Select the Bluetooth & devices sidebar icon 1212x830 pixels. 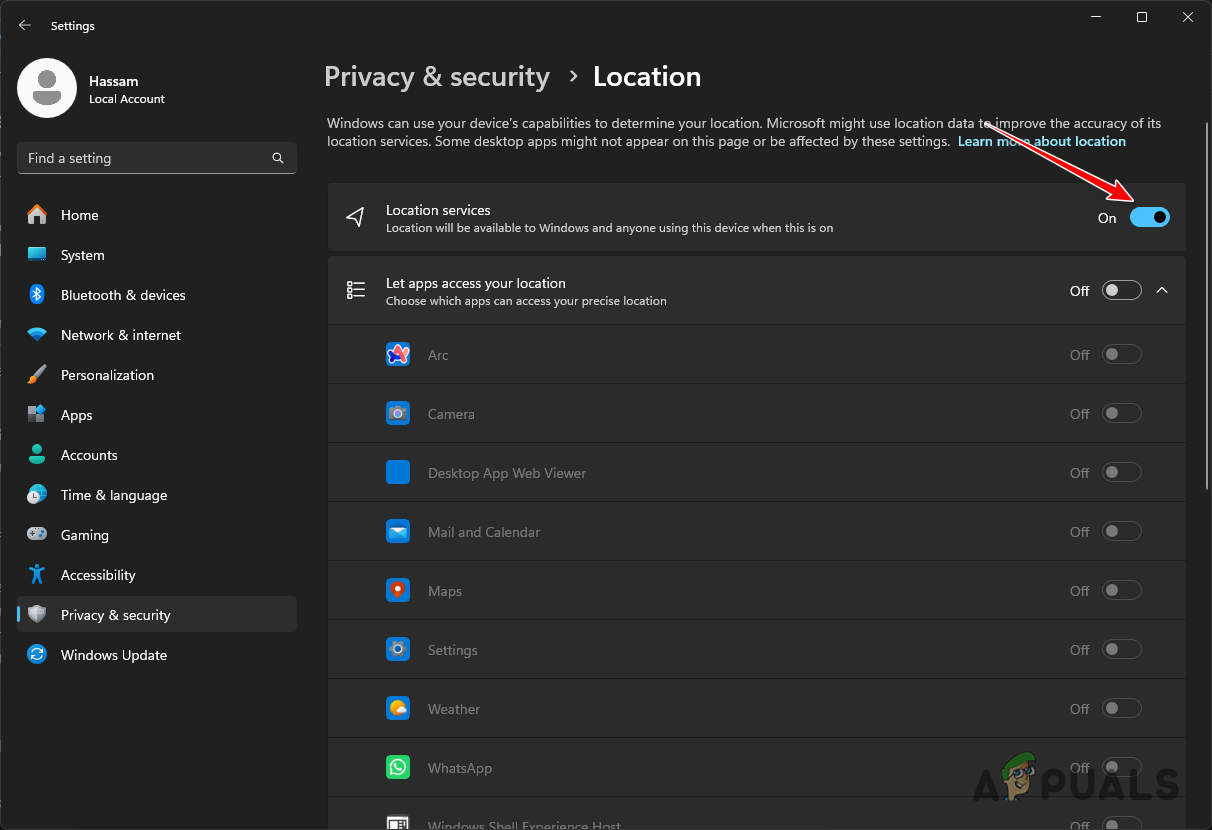coord(38,295)
